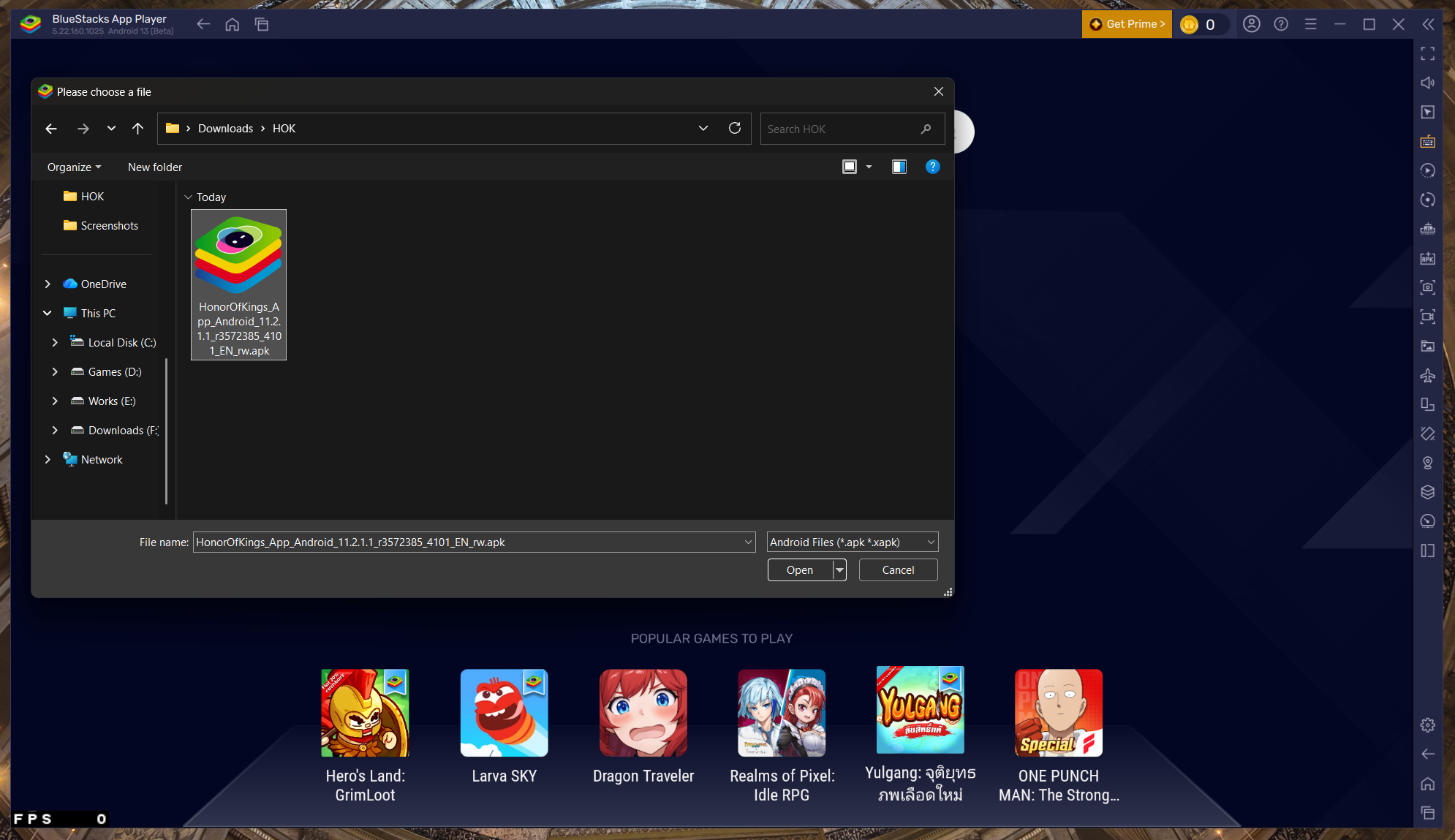Viewport: 1455px width, 840px height.
Task: Click the refresh icon in the address bar
Action: point(735,129)
